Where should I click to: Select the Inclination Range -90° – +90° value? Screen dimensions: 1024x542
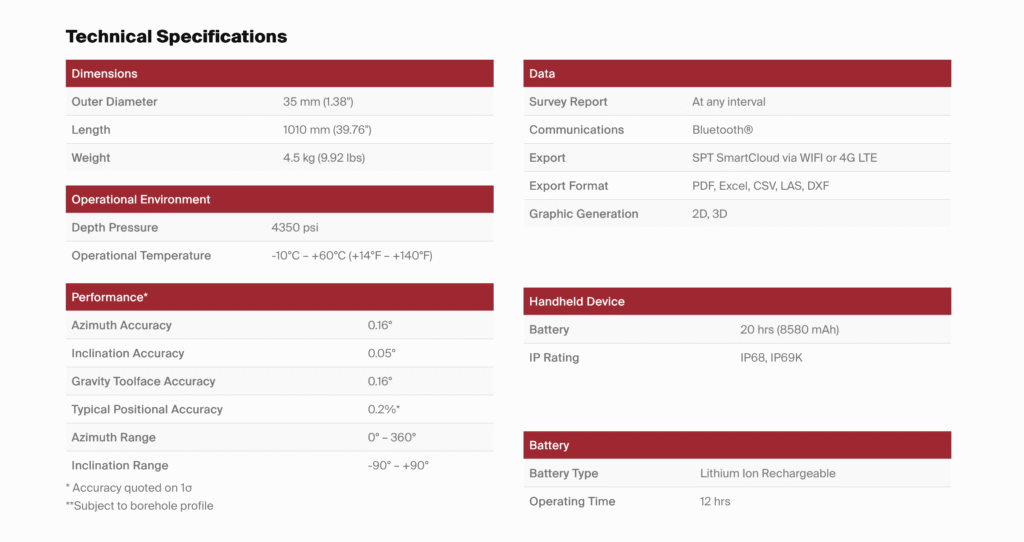pos(398,466)
